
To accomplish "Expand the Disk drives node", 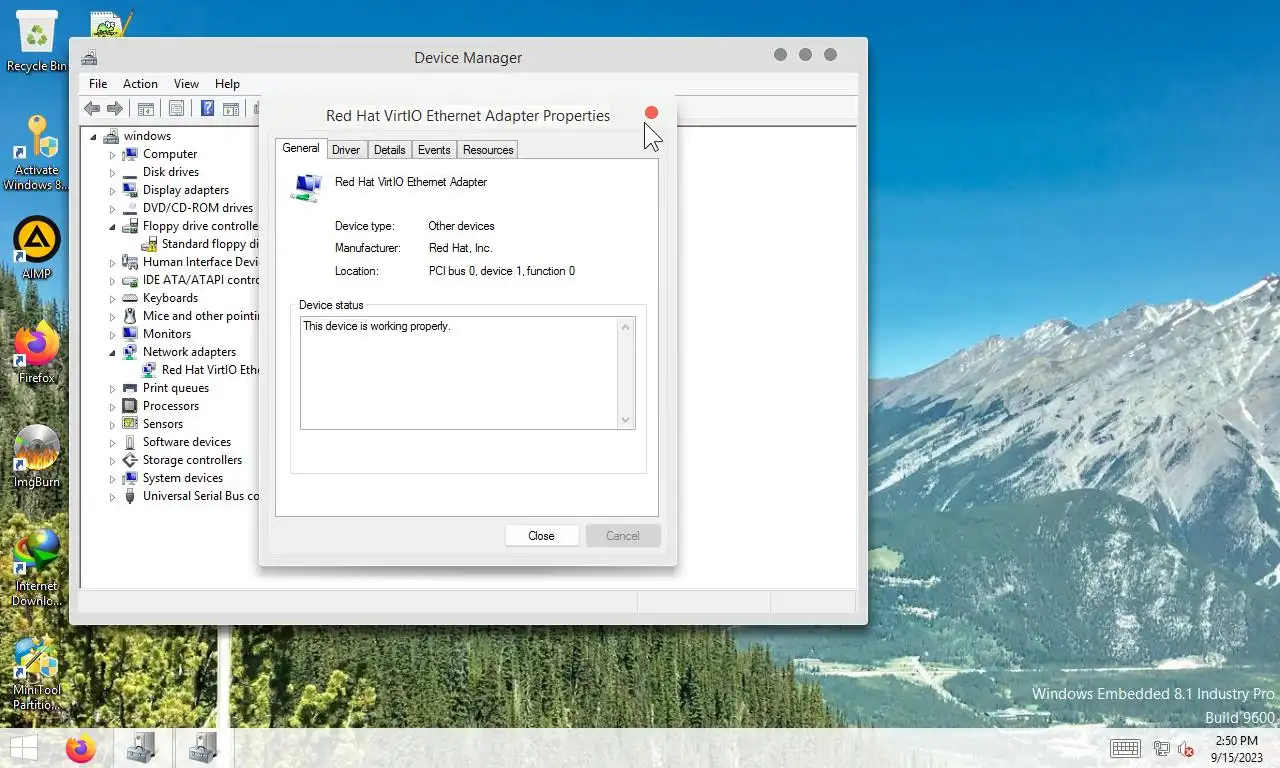I will pyautogui.click(x=112, y=173).
